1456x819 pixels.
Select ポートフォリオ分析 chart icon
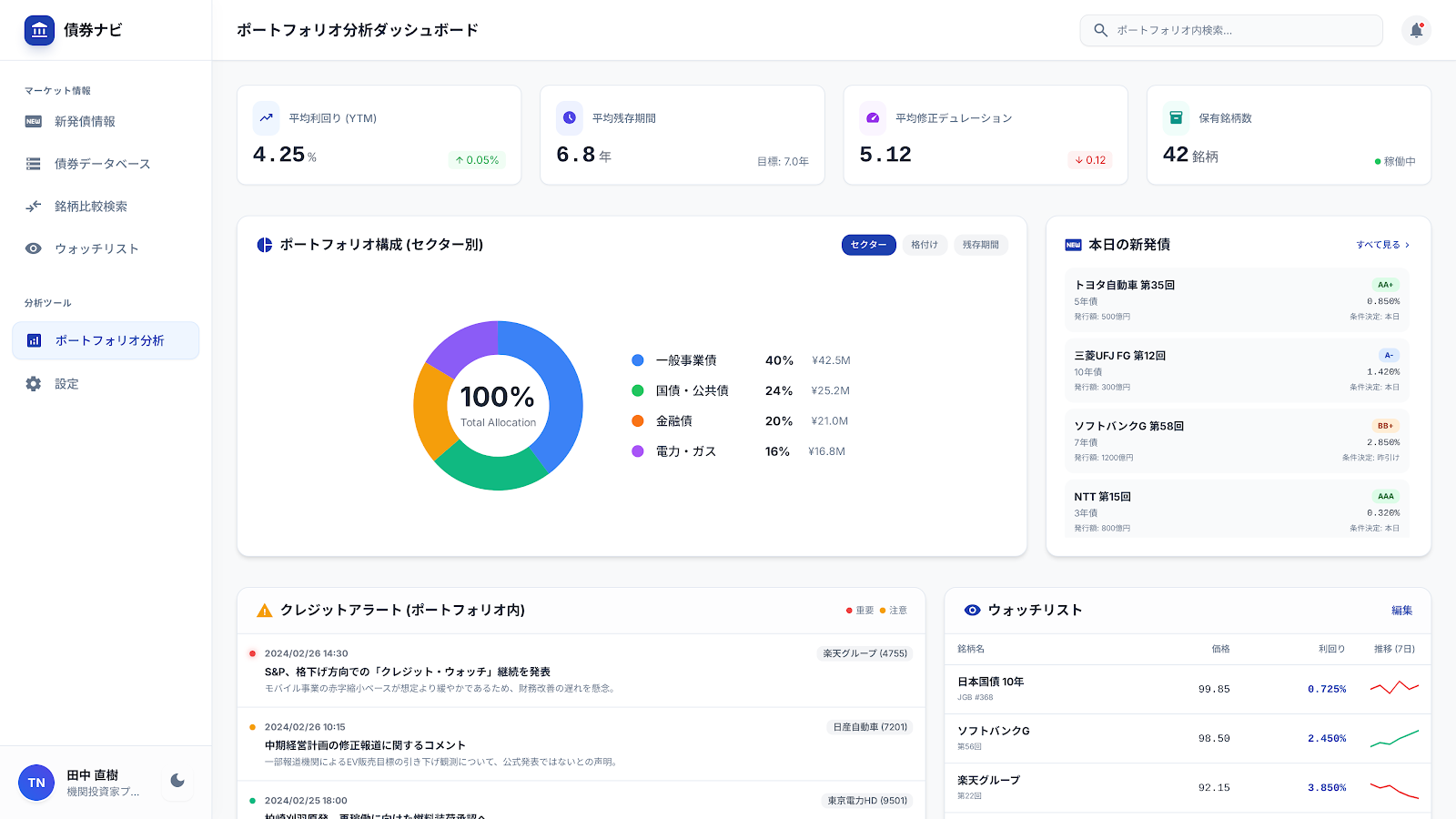tap(32, 340)
